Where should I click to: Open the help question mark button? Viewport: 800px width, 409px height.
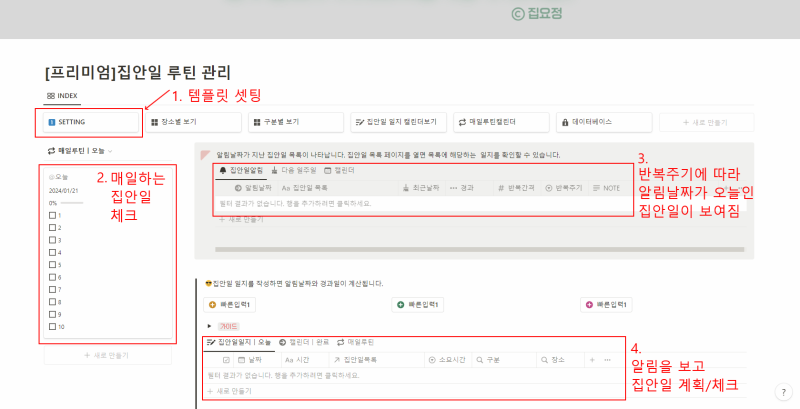783,392
